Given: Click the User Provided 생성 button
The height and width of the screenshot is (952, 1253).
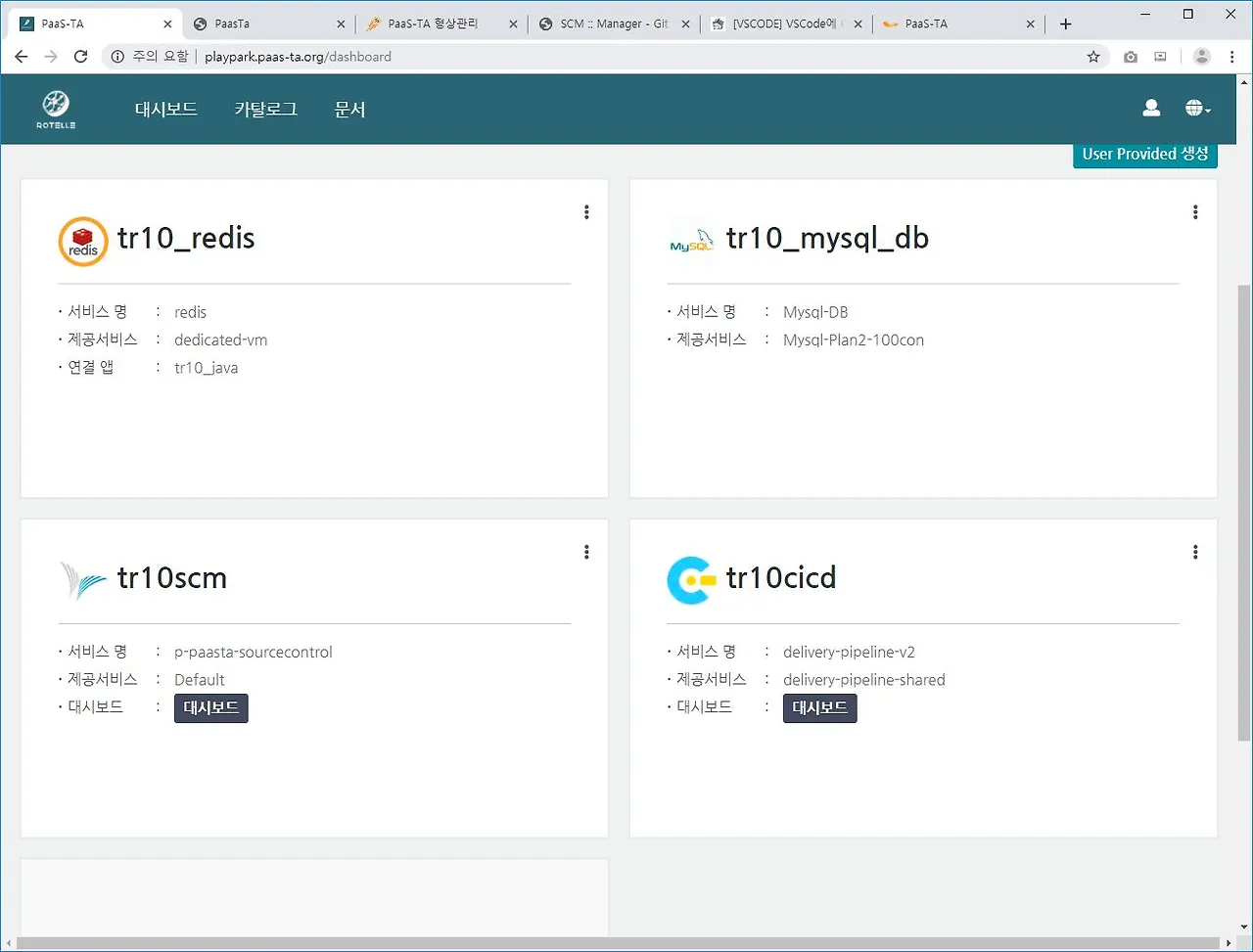Looking at the screenshot, I should (1145, 154).
